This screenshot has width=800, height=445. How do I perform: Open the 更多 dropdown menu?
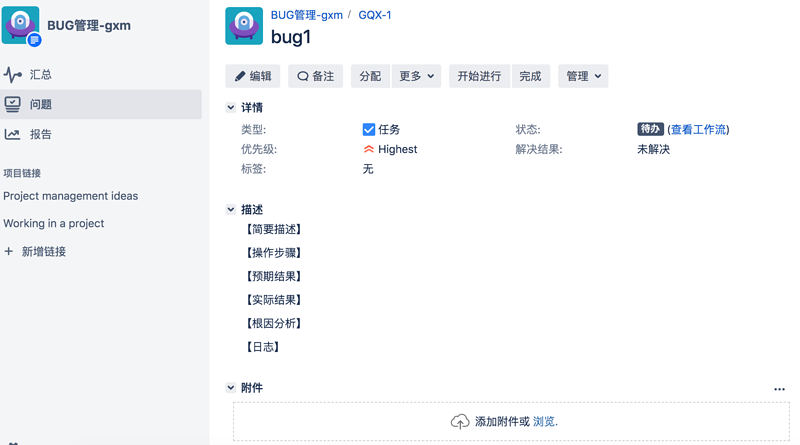416,76
